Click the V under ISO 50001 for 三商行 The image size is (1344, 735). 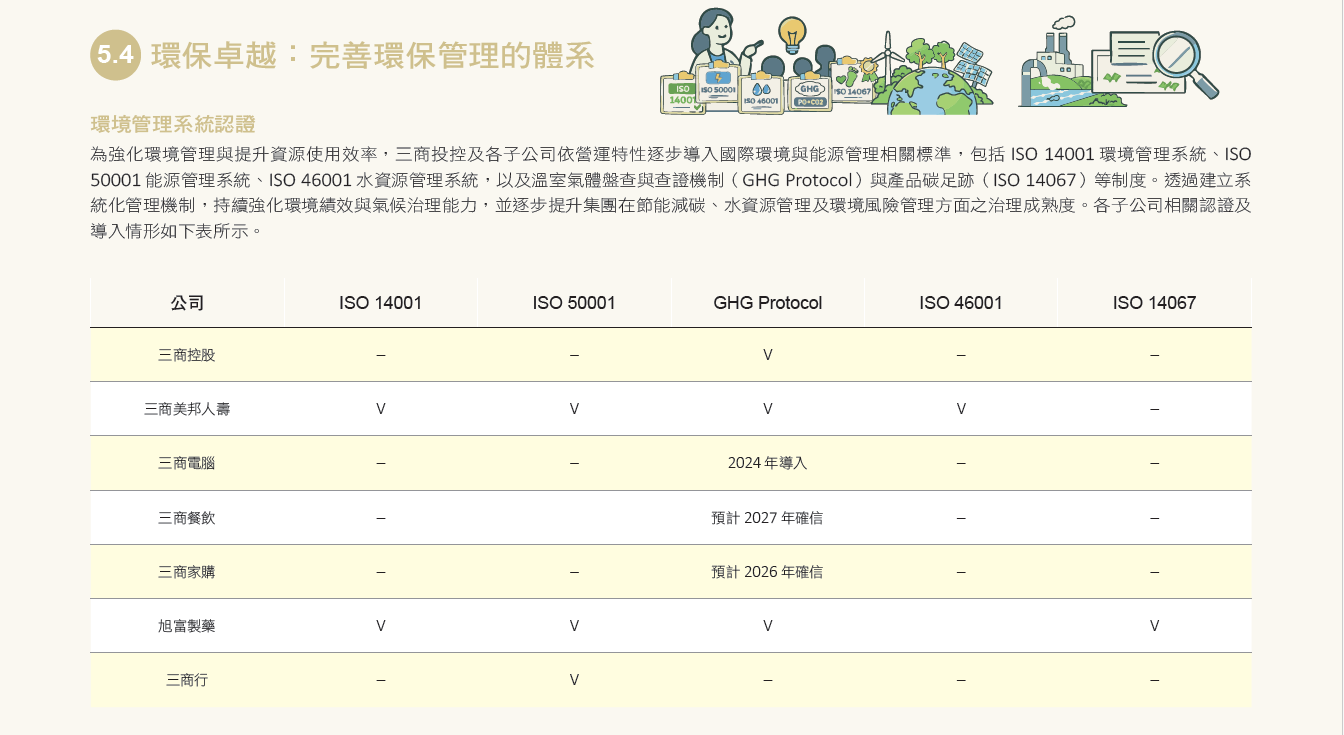click(x=574, y=680)
